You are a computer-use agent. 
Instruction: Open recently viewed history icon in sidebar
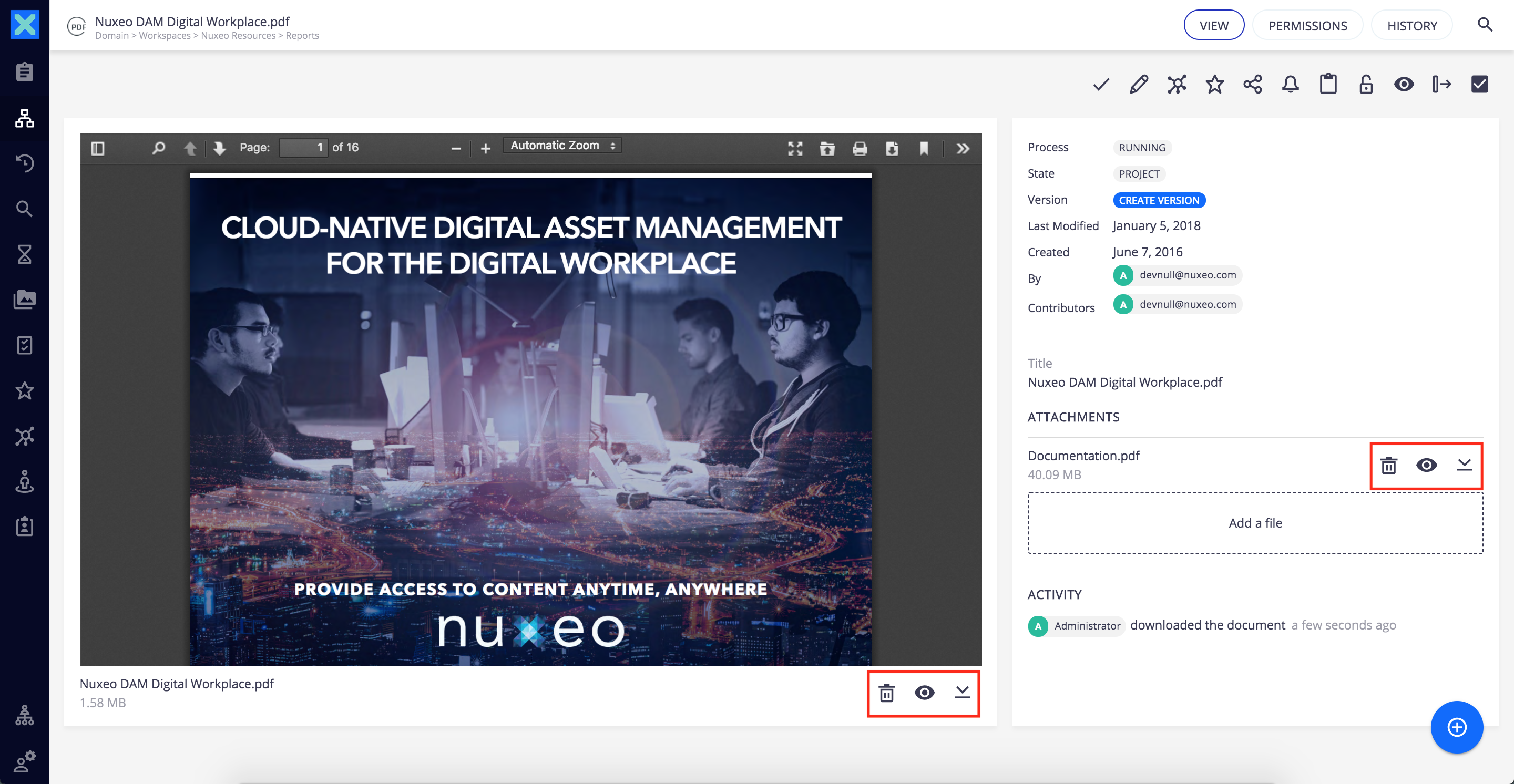coord(25,163)
